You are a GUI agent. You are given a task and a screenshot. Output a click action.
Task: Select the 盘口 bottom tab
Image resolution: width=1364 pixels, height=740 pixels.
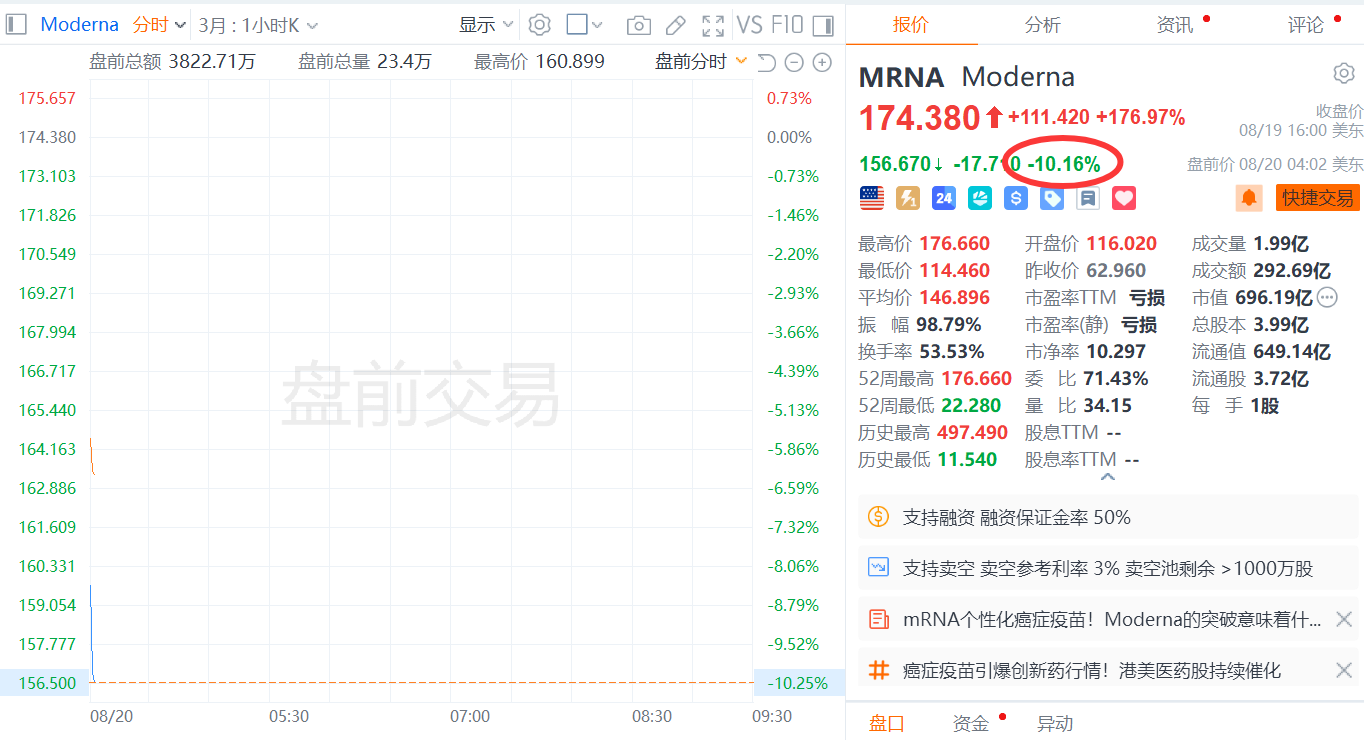click(x=887, y=723)
